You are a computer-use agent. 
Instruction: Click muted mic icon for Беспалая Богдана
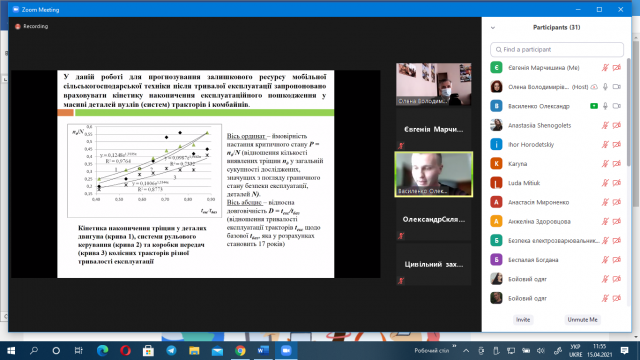[x=605, y=260]
